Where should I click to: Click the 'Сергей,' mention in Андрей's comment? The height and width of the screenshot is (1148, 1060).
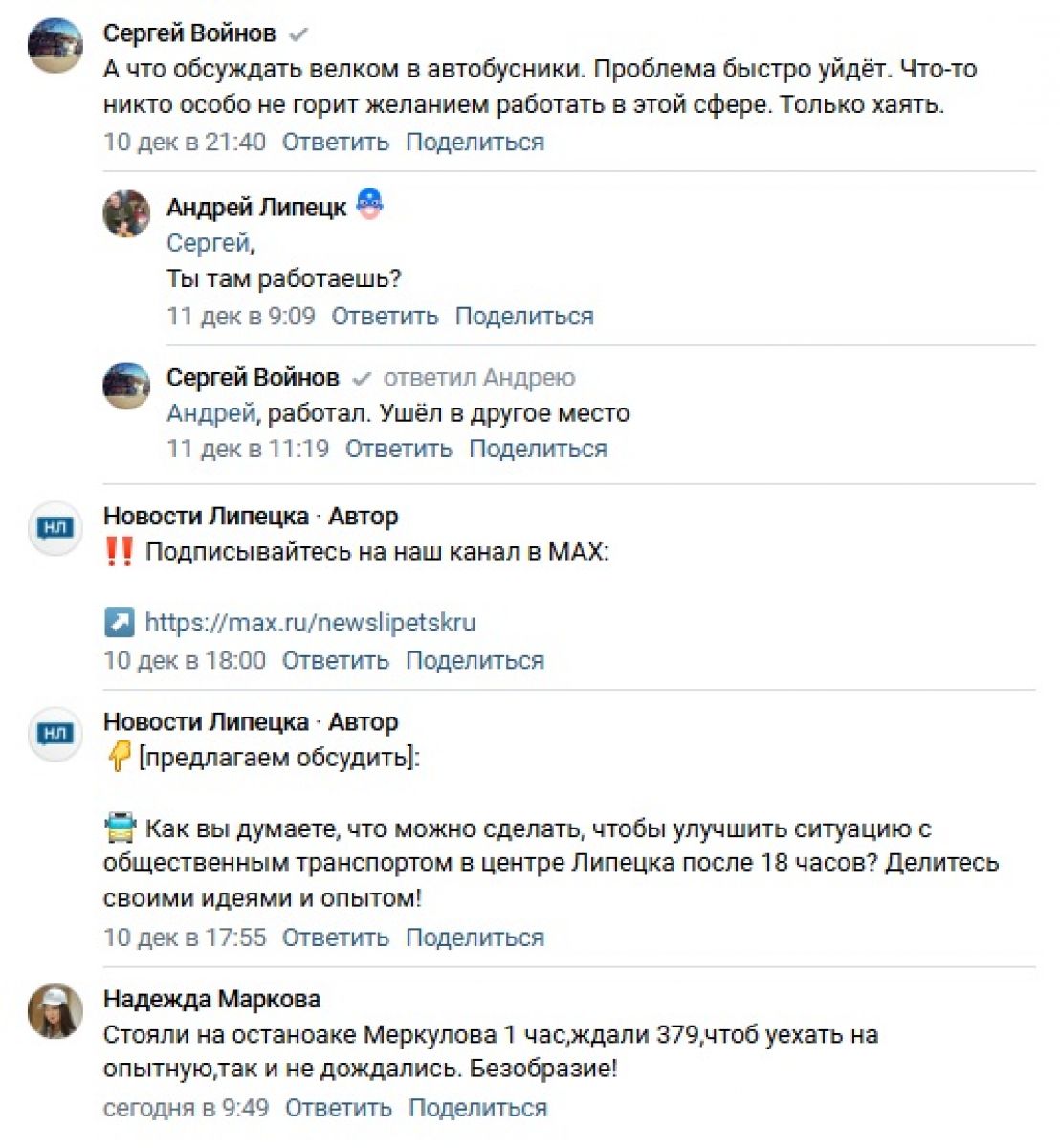pyautogui.click(x=210, y=243)
